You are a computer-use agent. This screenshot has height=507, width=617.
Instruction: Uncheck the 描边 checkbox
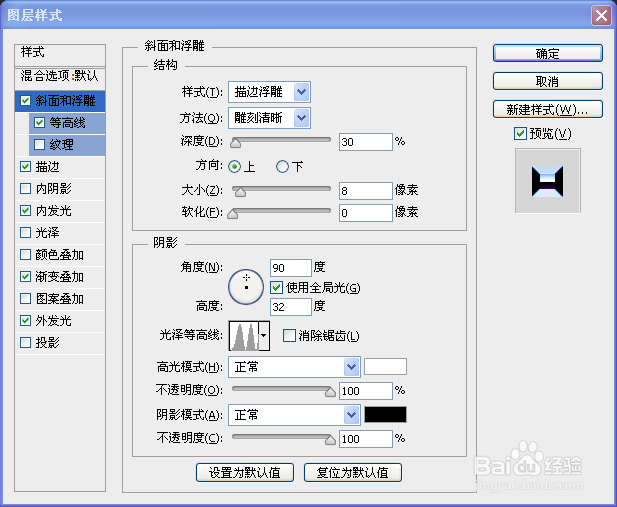(x=25, y=167)
